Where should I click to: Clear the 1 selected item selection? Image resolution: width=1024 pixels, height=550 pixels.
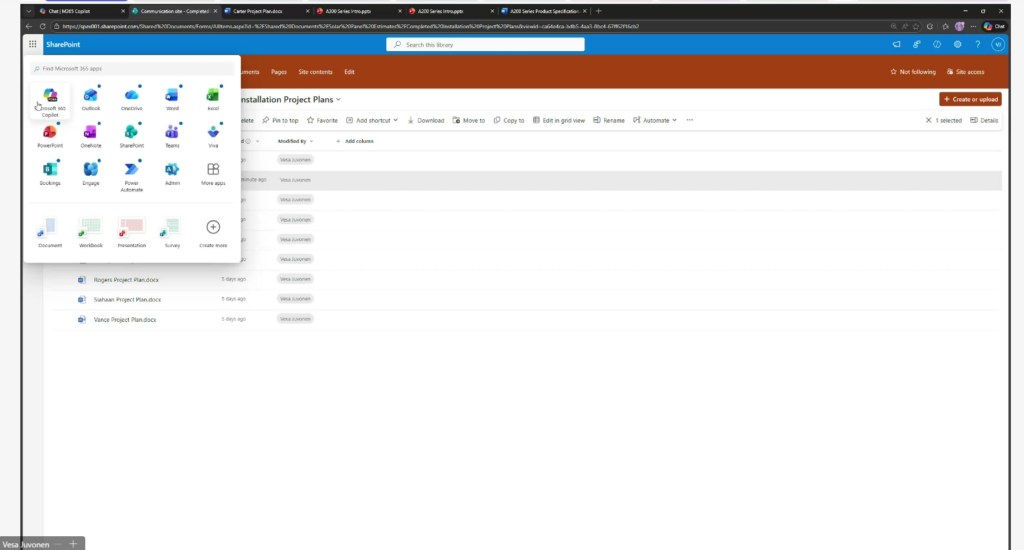pyautogui.click(x=929, y=120)
